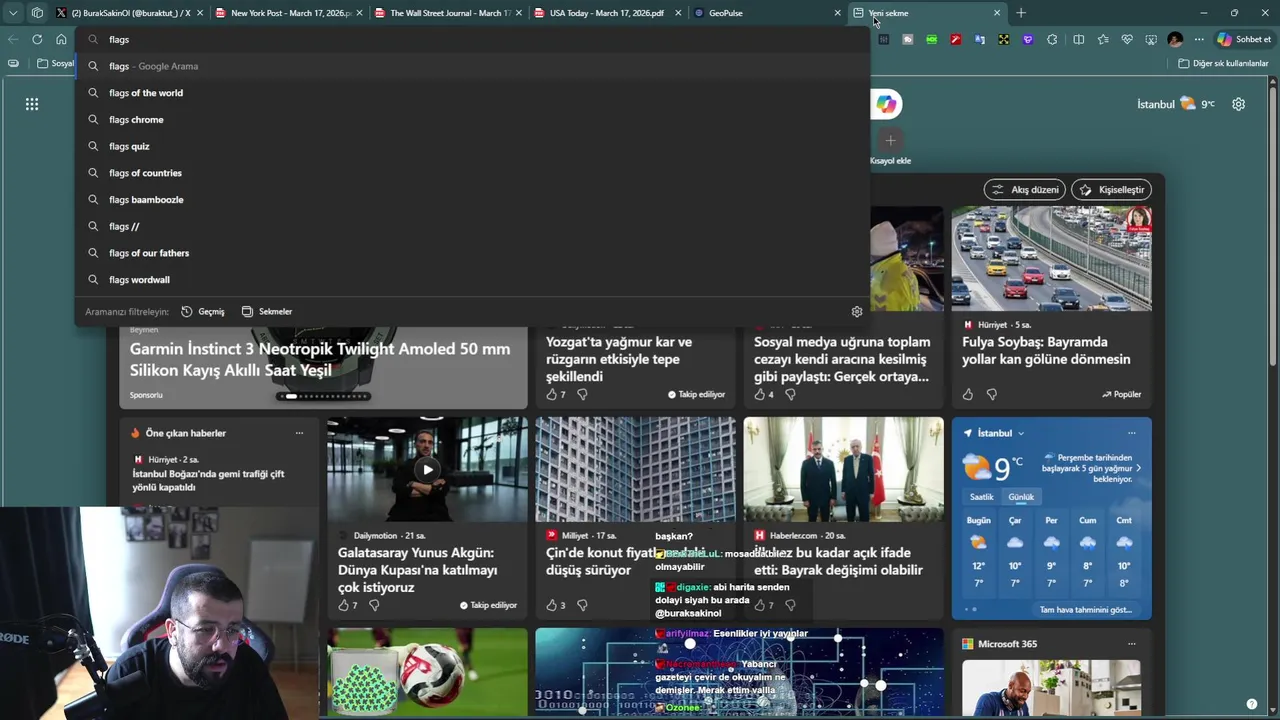
Task: Select the 'flags baamboozle' suggestion
Action: point(472,199)
